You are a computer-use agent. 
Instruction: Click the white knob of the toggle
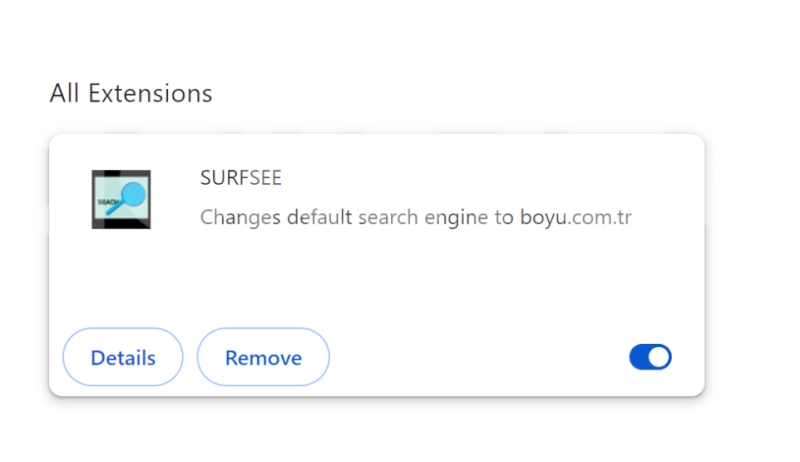(x=659, y=357)
